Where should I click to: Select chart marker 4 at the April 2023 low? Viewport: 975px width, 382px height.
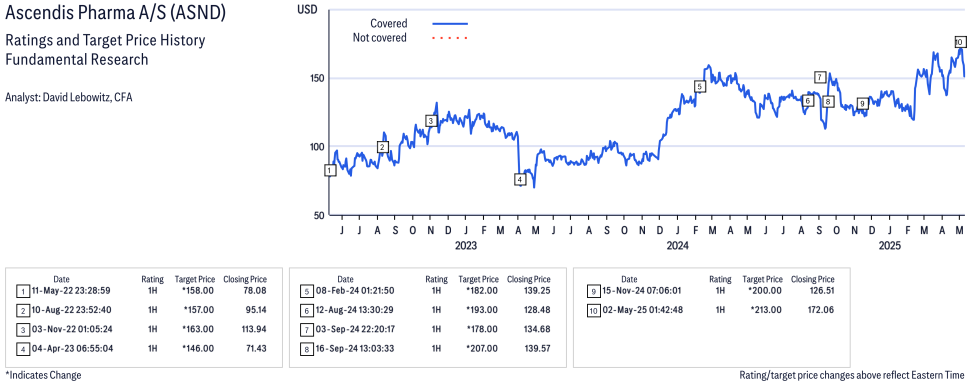click(x=520, y=179)
